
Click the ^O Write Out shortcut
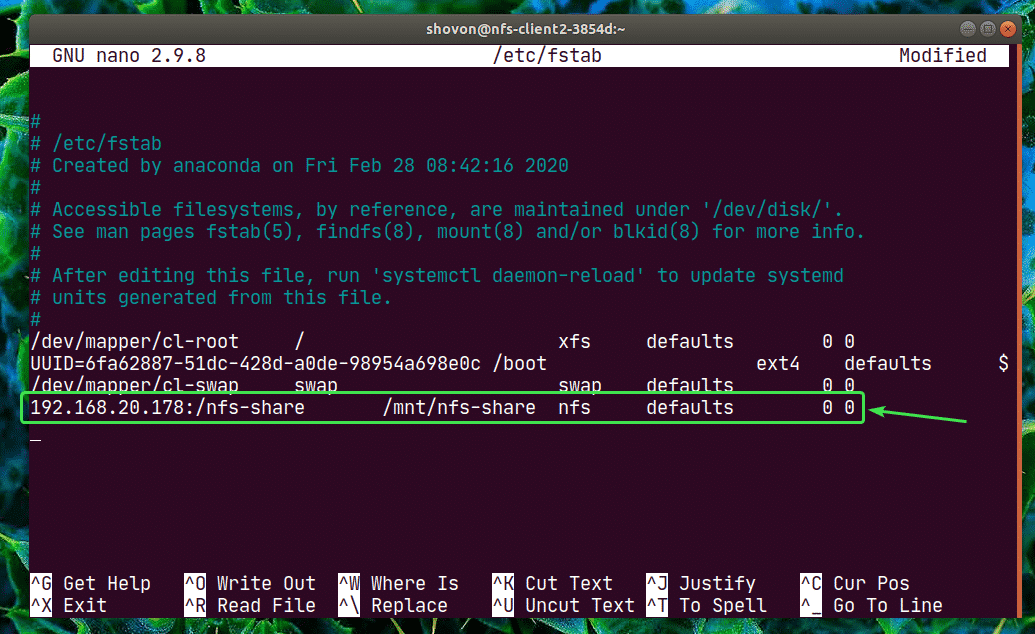[250, 583]
